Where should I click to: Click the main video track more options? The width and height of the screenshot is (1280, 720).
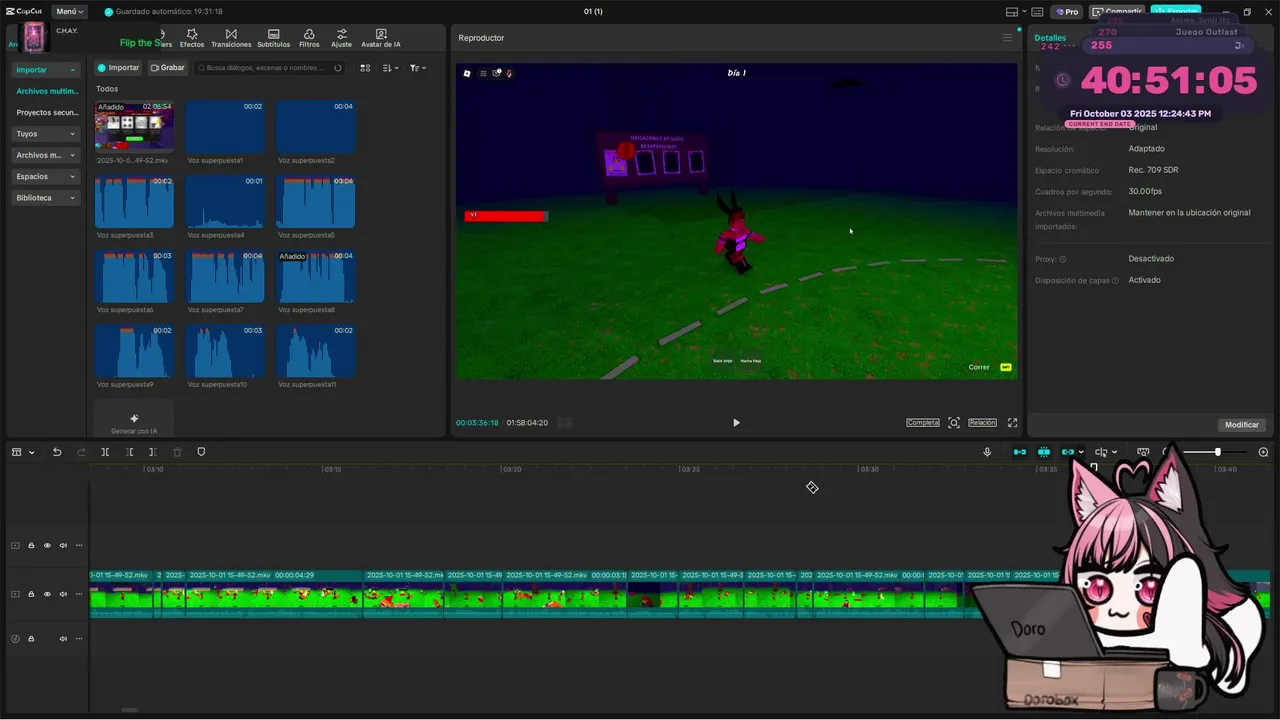pyautogui.click(x=79, y=594)
